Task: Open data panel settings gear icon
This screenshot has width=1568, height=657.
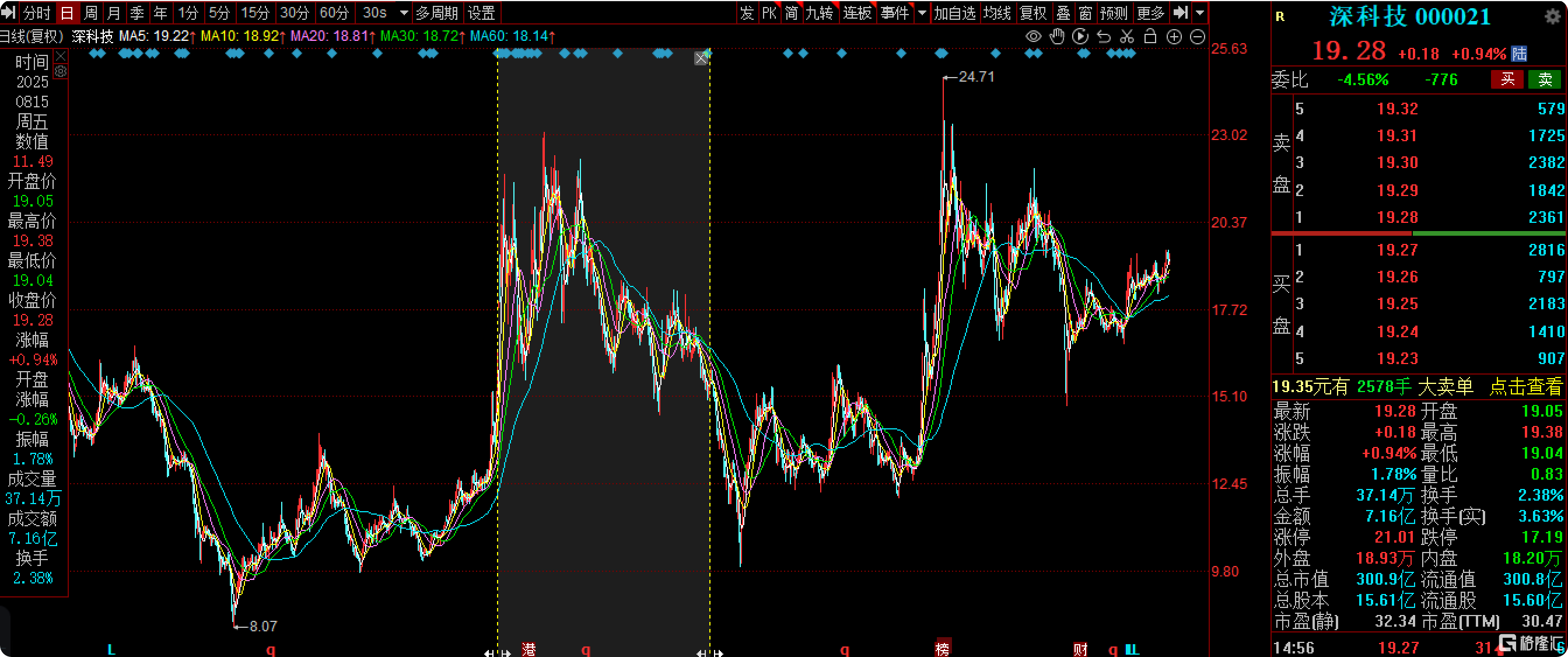Action: pos(61,71)
